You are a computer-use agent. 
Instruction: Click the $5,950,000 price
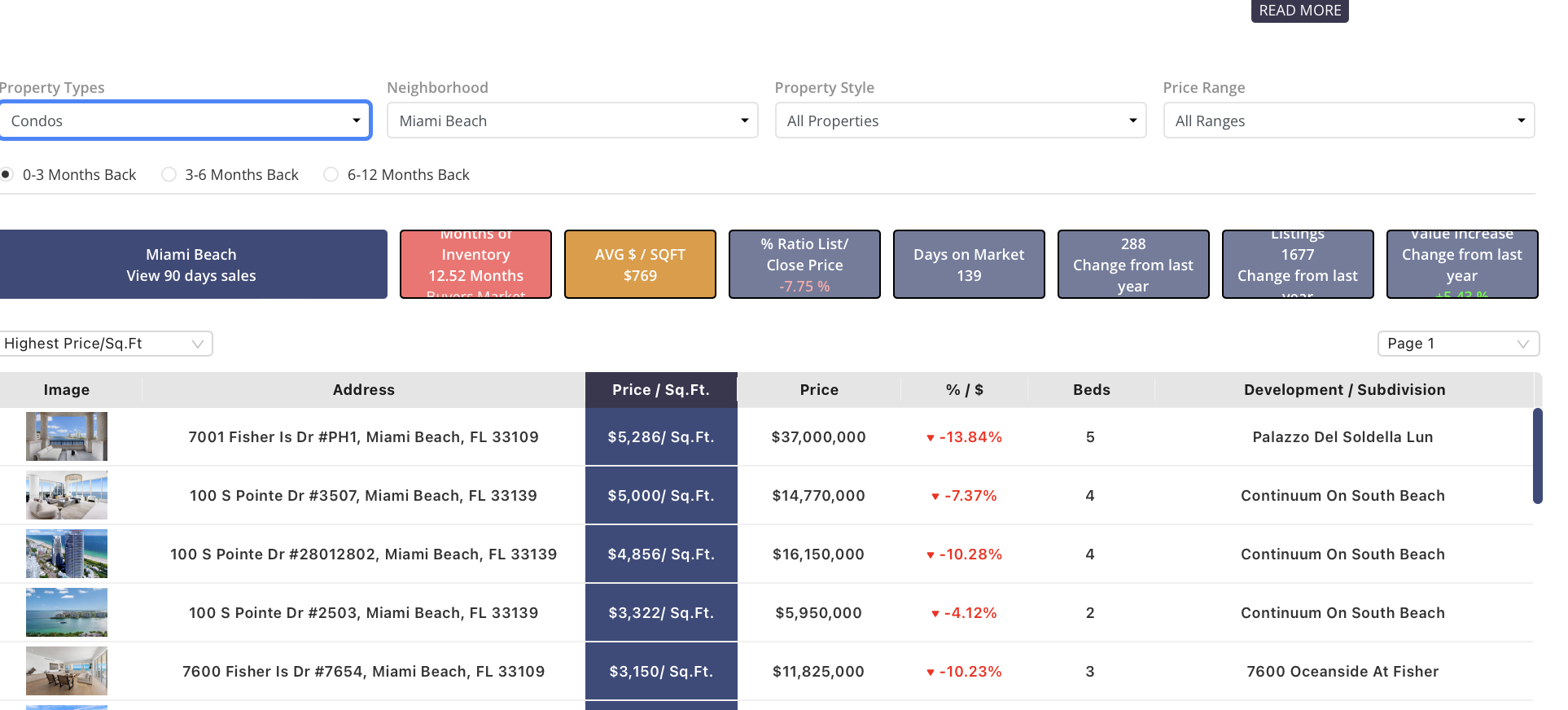[x=819, y=613]
